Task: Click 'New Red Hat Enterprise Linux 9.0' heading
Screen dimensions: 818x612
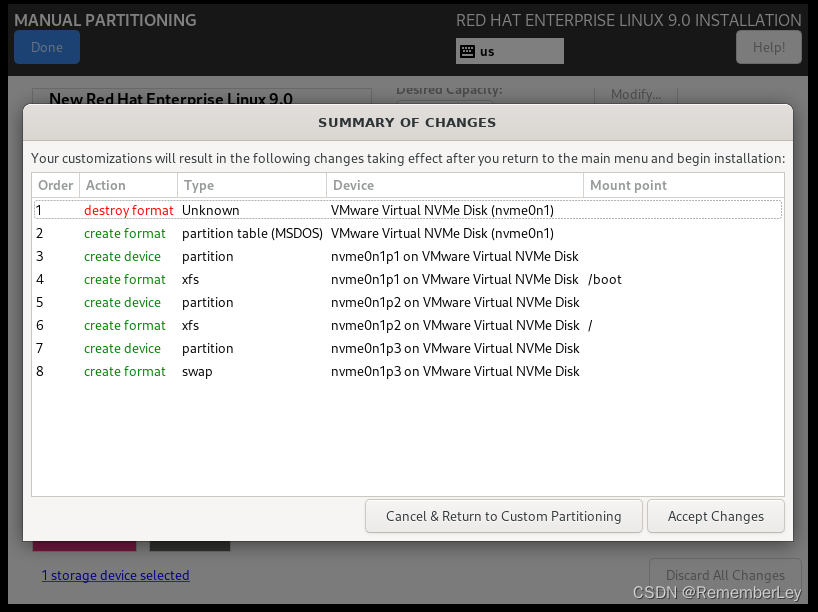Action: pyautogui.click(x=171, y=99)
